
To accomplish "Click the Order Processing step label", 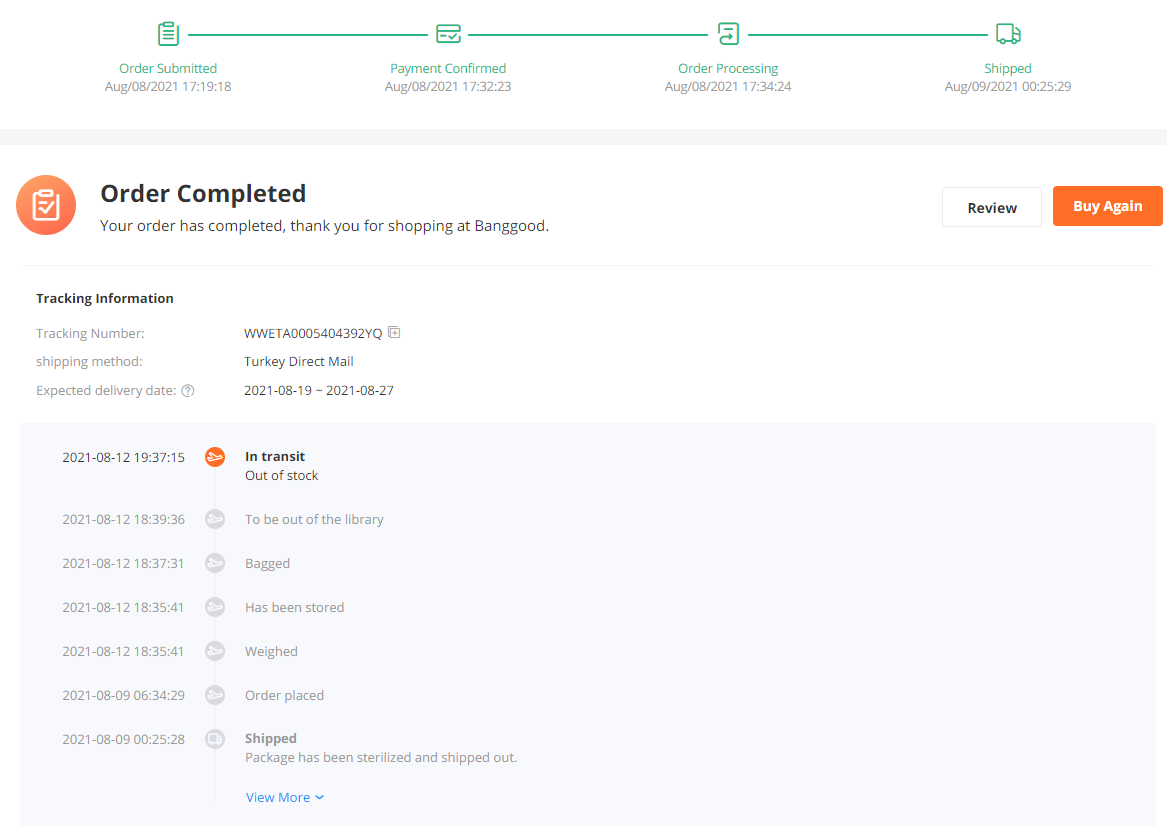I will [x=728, y=68].
